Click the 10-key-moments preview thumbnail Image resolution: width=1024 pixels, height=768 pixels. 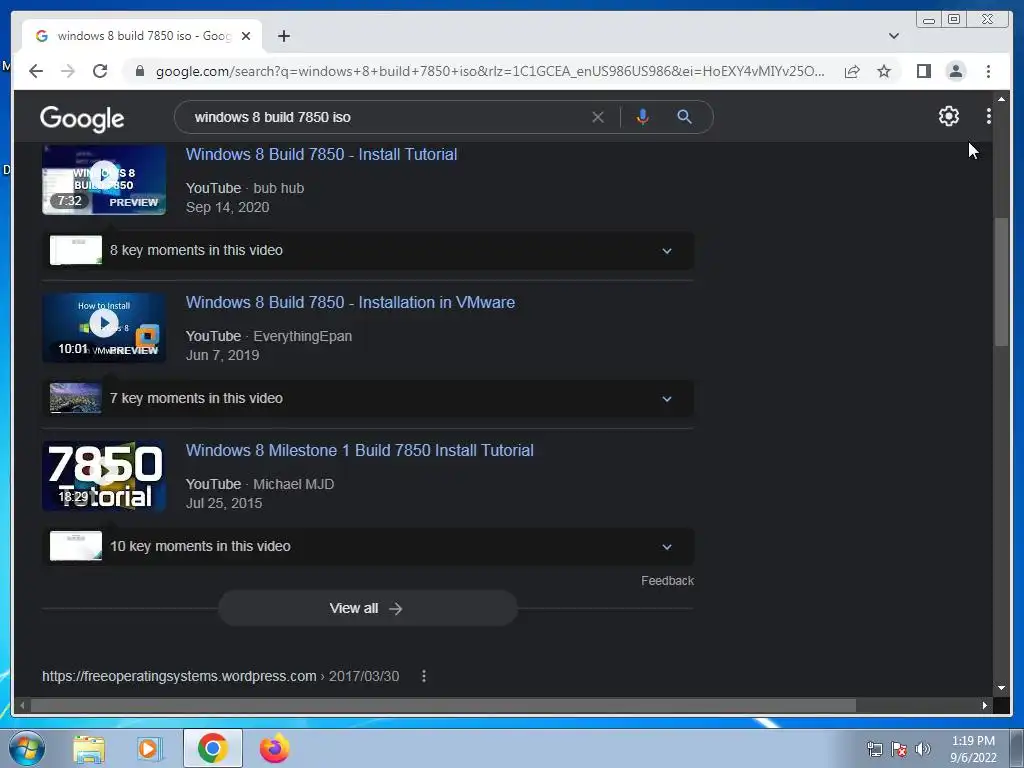pyautogui.click(x=76, y=547)
